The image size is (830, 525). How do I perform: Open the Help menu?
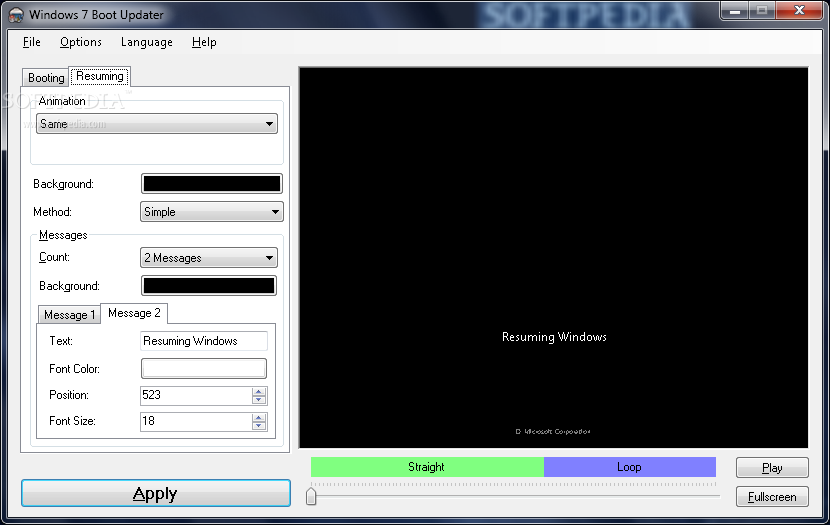[204, 42]
